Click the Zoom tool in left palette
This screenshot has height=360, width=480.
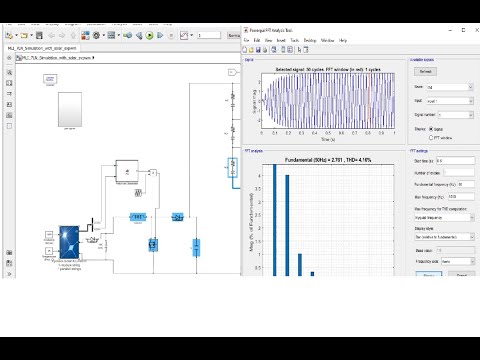[x=9, y=72]
